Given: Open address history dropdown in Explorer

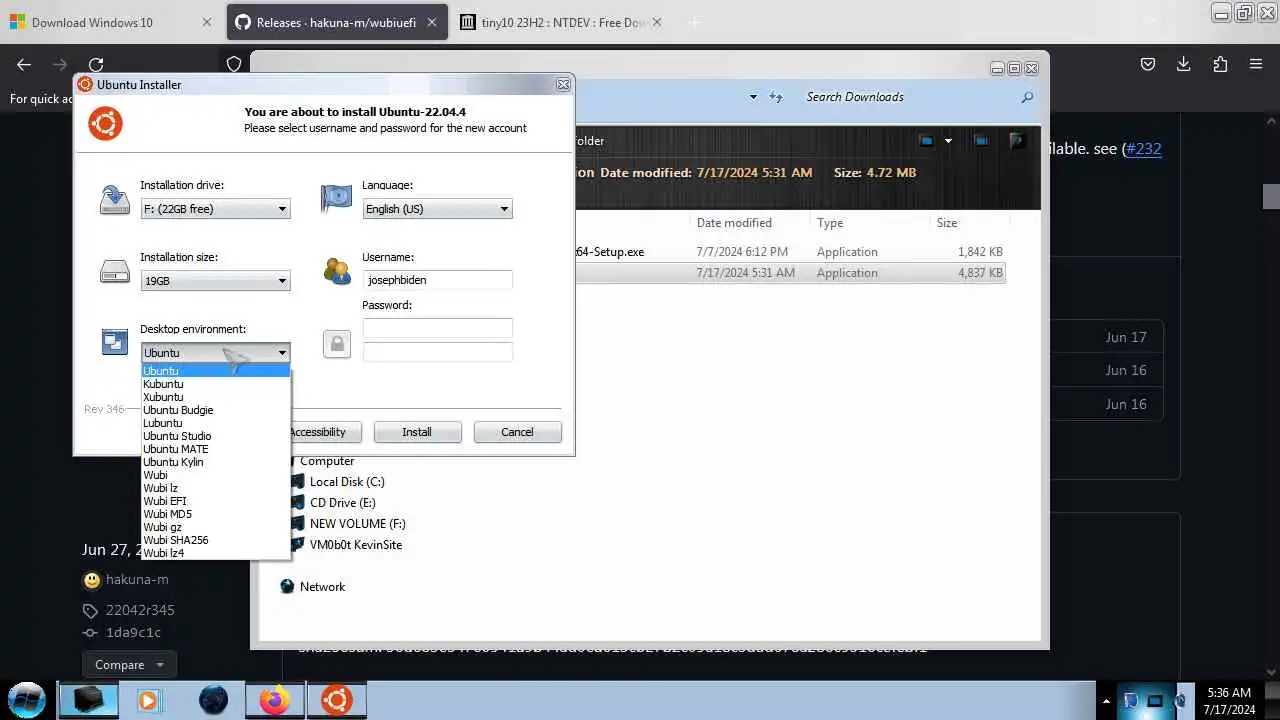Looking at the screenshot, I should [753, 97].
